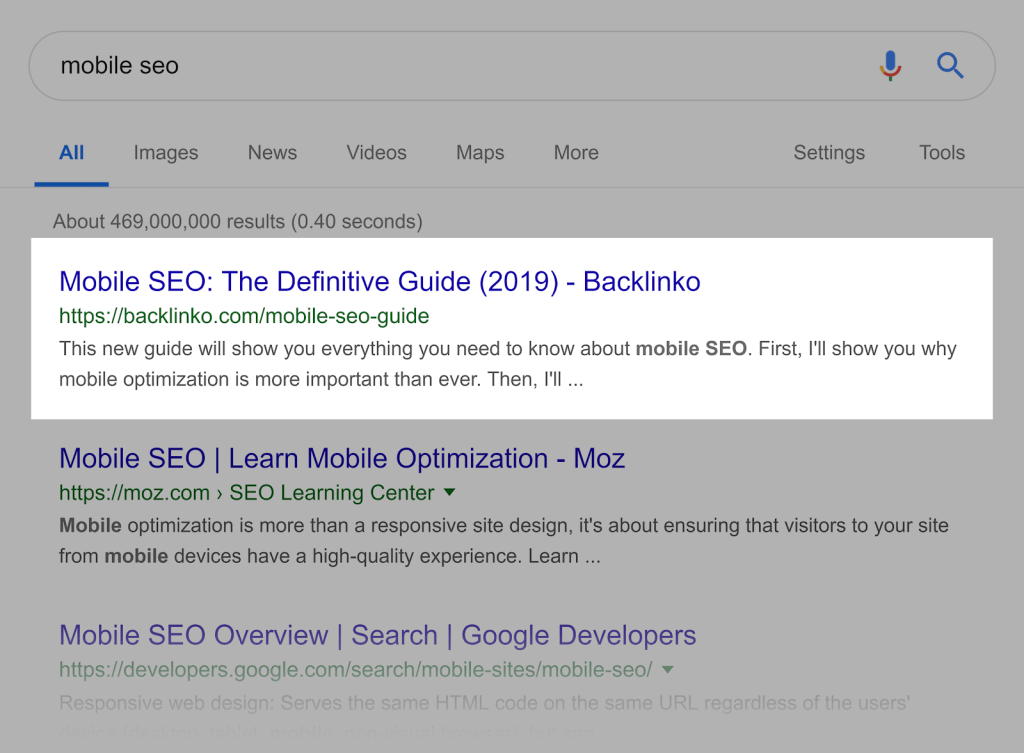Click the microphone voice search icon
Screen dimensions: 1024x753
click(890, 66)
